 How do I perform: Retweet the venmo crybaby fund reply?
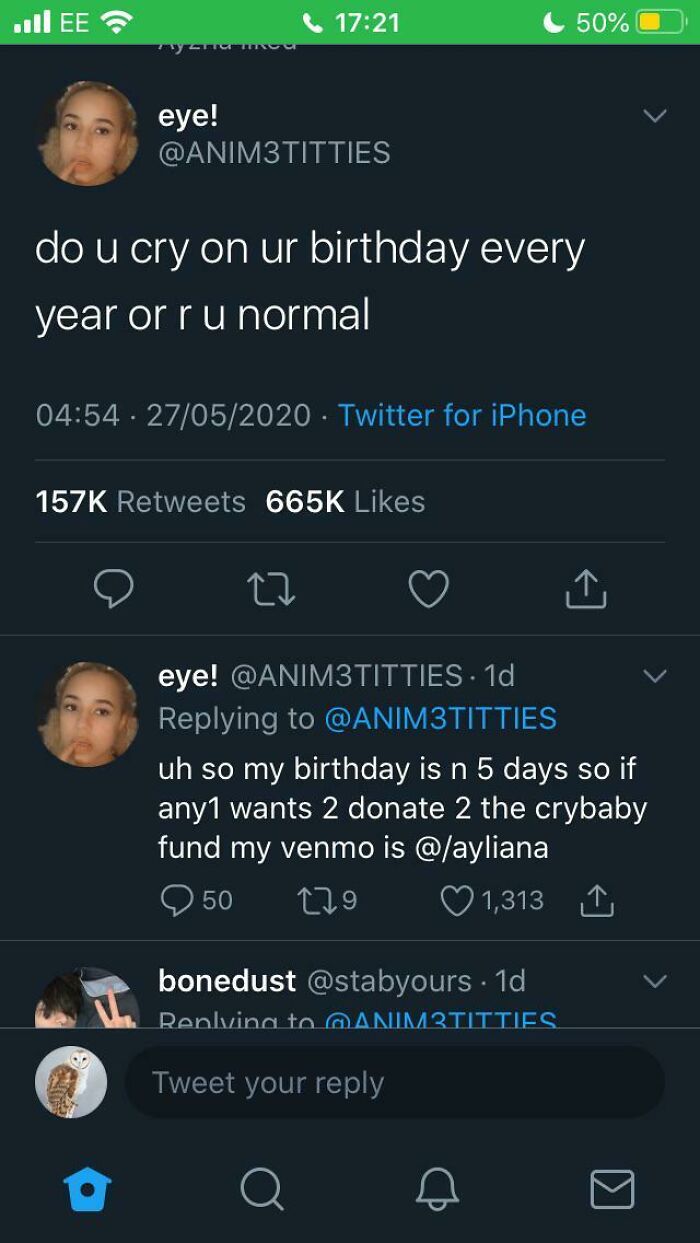pos(313,900)
